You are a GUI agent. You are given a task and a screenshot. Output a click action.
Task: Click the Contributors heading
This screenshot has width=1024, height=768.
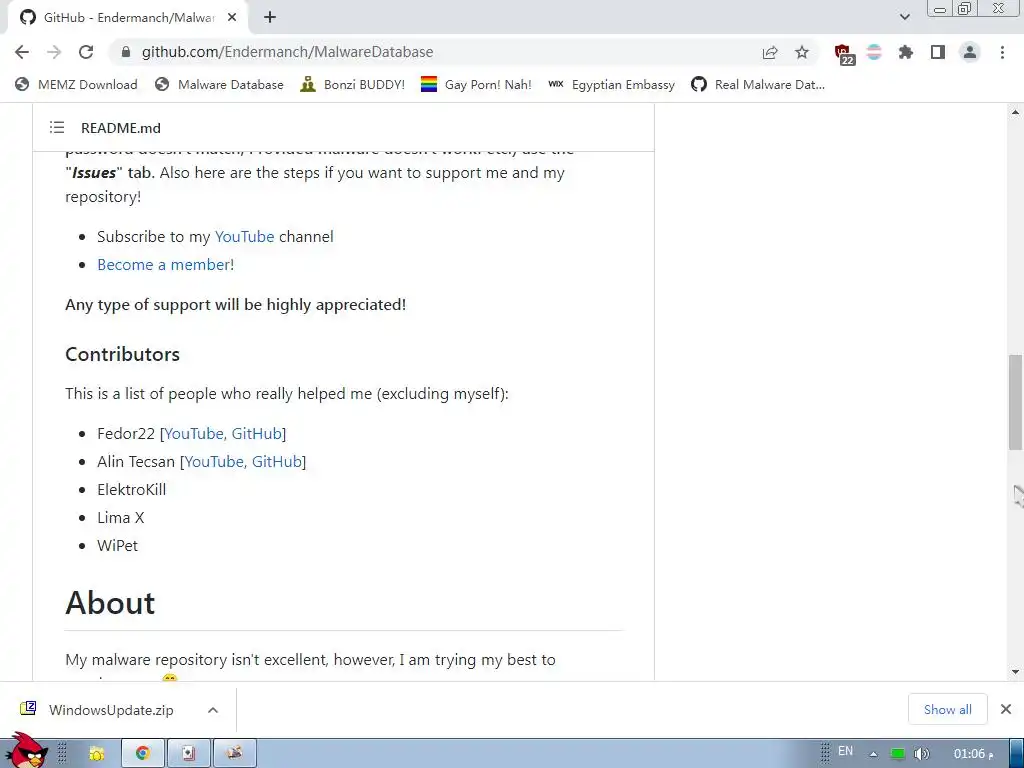pos(122,354)
